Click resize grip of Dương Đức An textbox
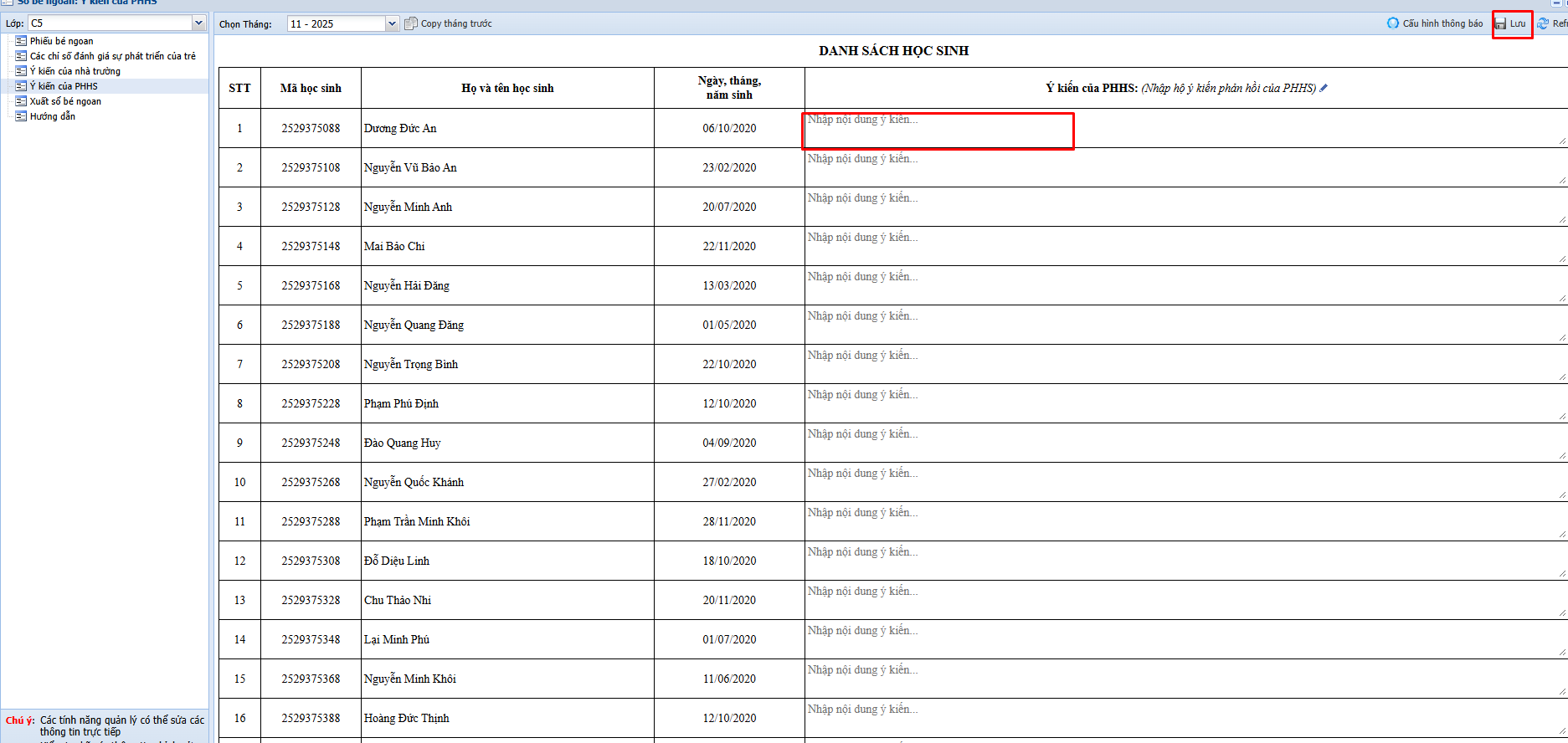Image resolution: width=1568 pixels, height=743 pixels. pos(1563,141)
